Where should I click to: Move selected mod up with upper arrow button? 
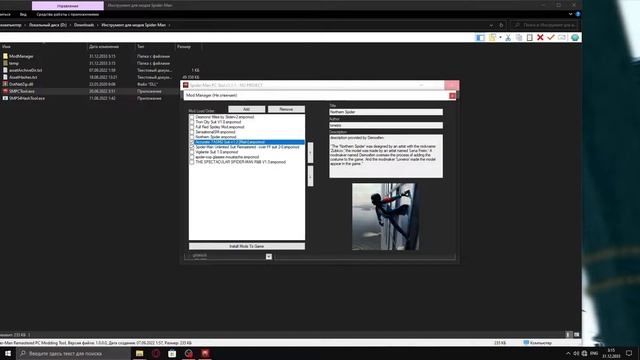pyautogui.click(x=310, y=153)
